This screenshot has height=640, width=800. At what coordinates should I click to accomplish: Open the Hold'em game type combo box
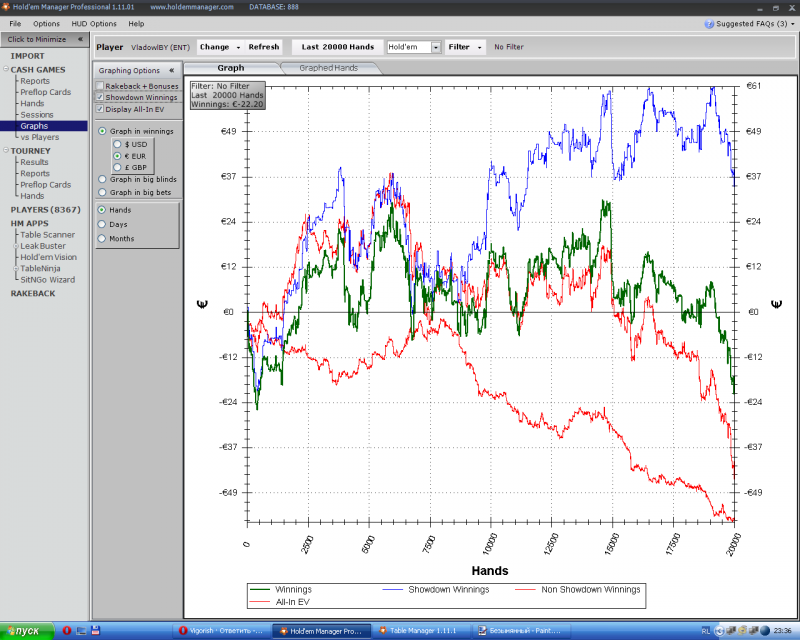tap(414, 47)
